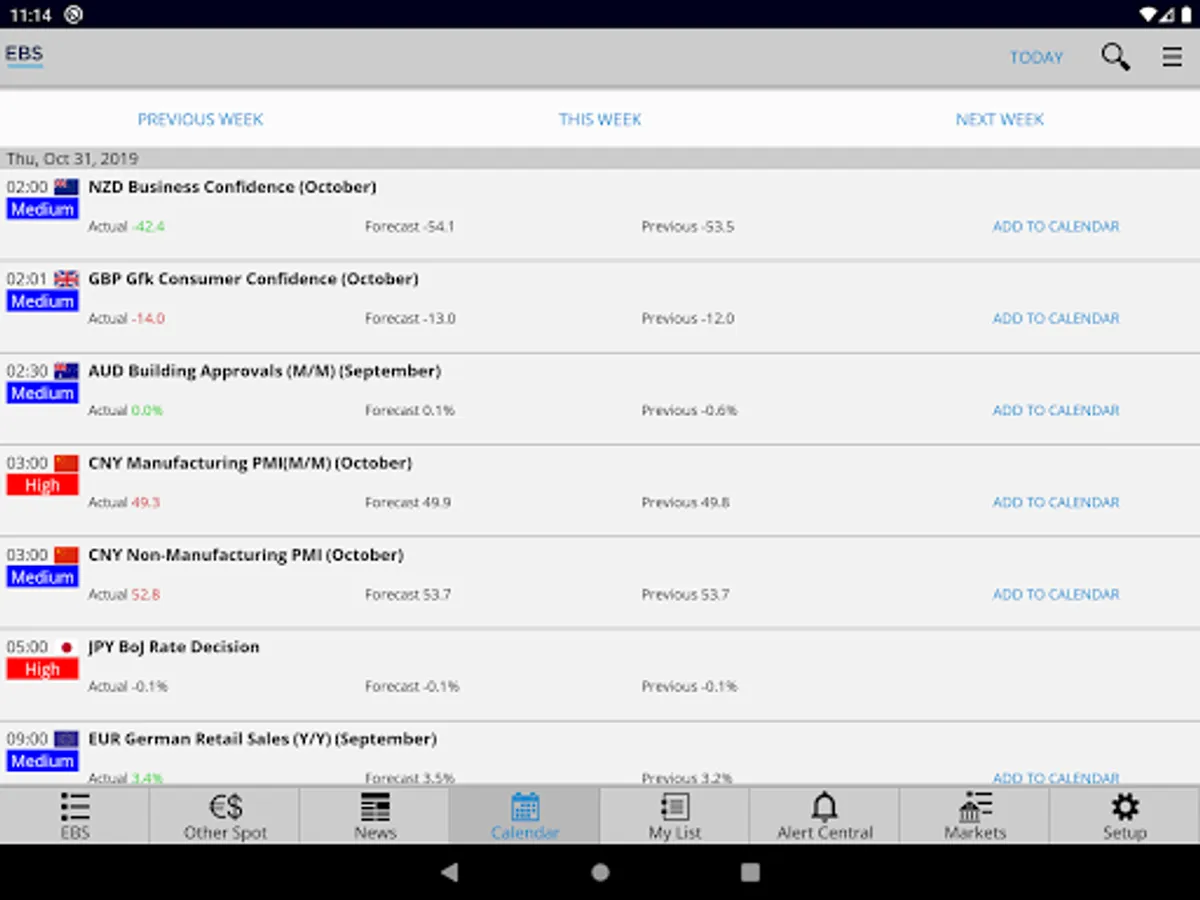Open Setup gear tab
This screenshot has height=900, width=1200.
point(1125,816)
